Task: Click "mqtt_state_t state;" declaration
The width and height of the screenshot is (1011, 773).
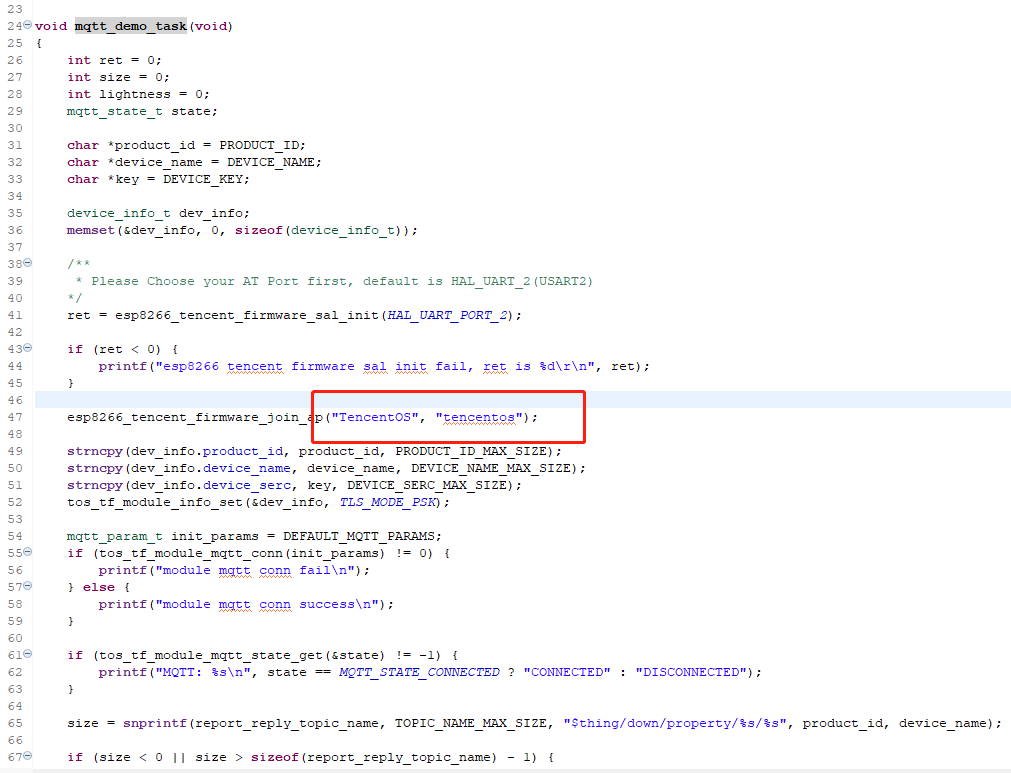Action: pyautogui.click(x=142, y=112)
